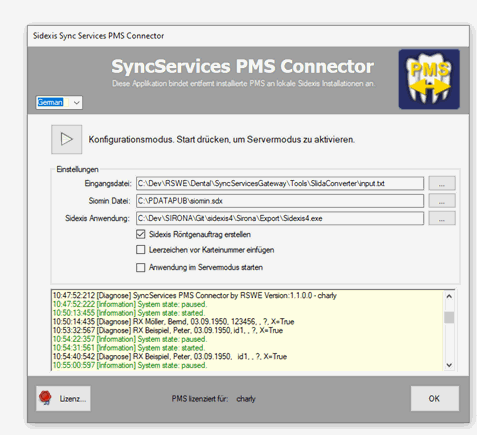Click the 'Diese Applikation bindet...' subtitle text
Screen dimensions: 477x435
[x=243, y=83]
